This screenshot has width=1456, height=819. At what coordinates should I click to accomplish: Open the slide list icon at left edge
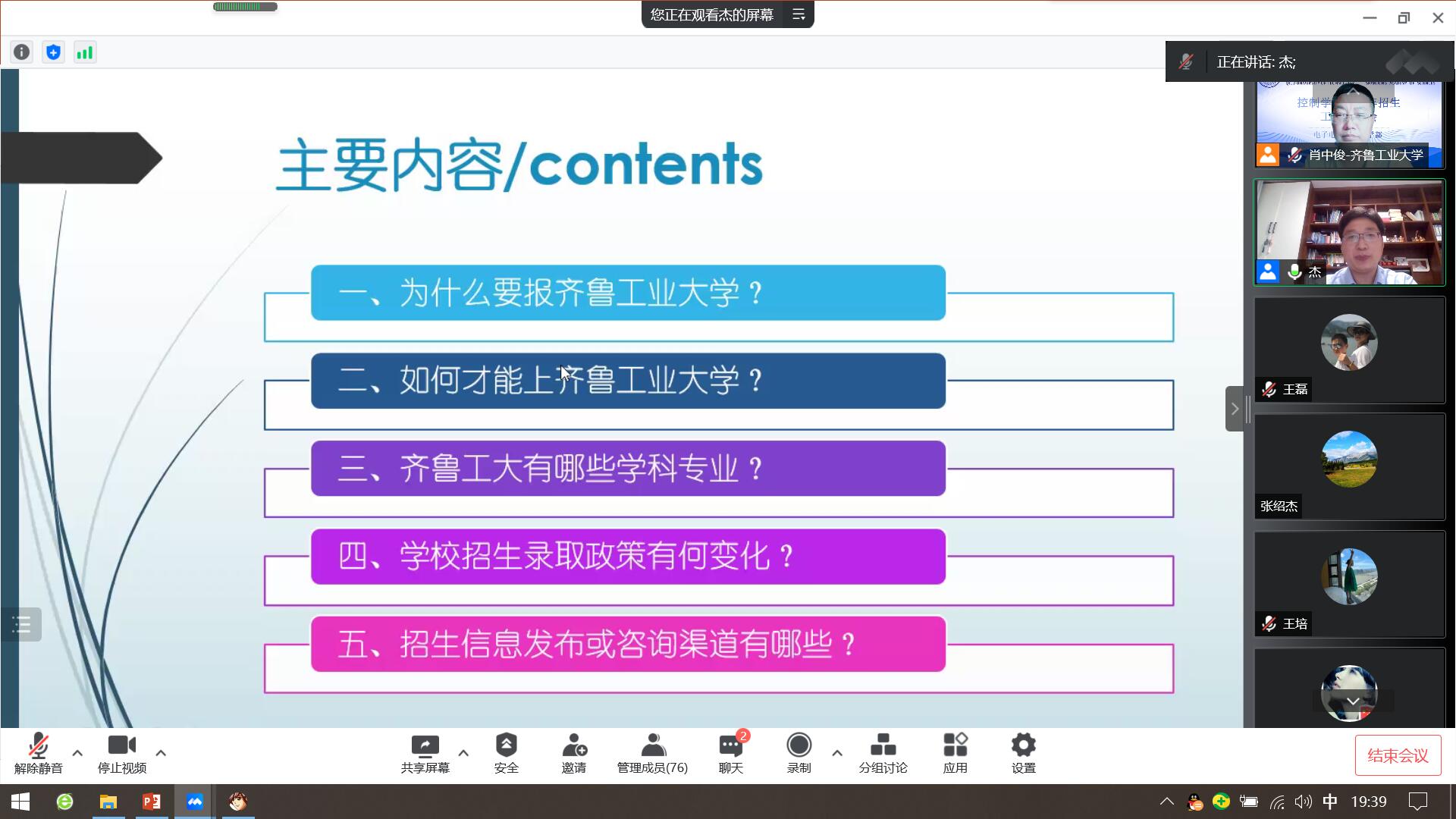point(21,625)
